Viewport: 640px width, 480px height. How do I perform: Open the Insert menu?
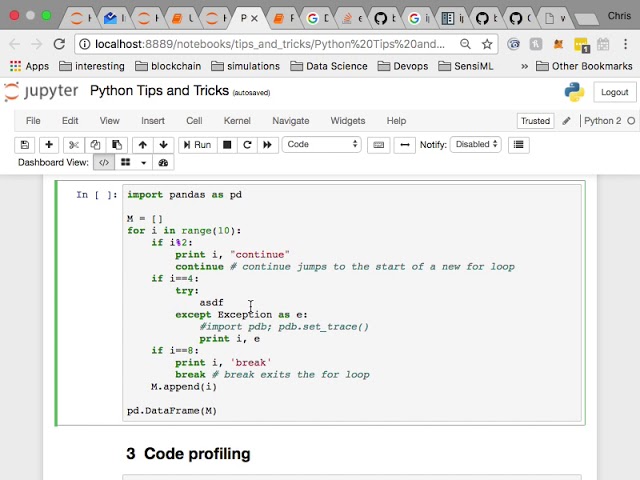click(153, 121)
